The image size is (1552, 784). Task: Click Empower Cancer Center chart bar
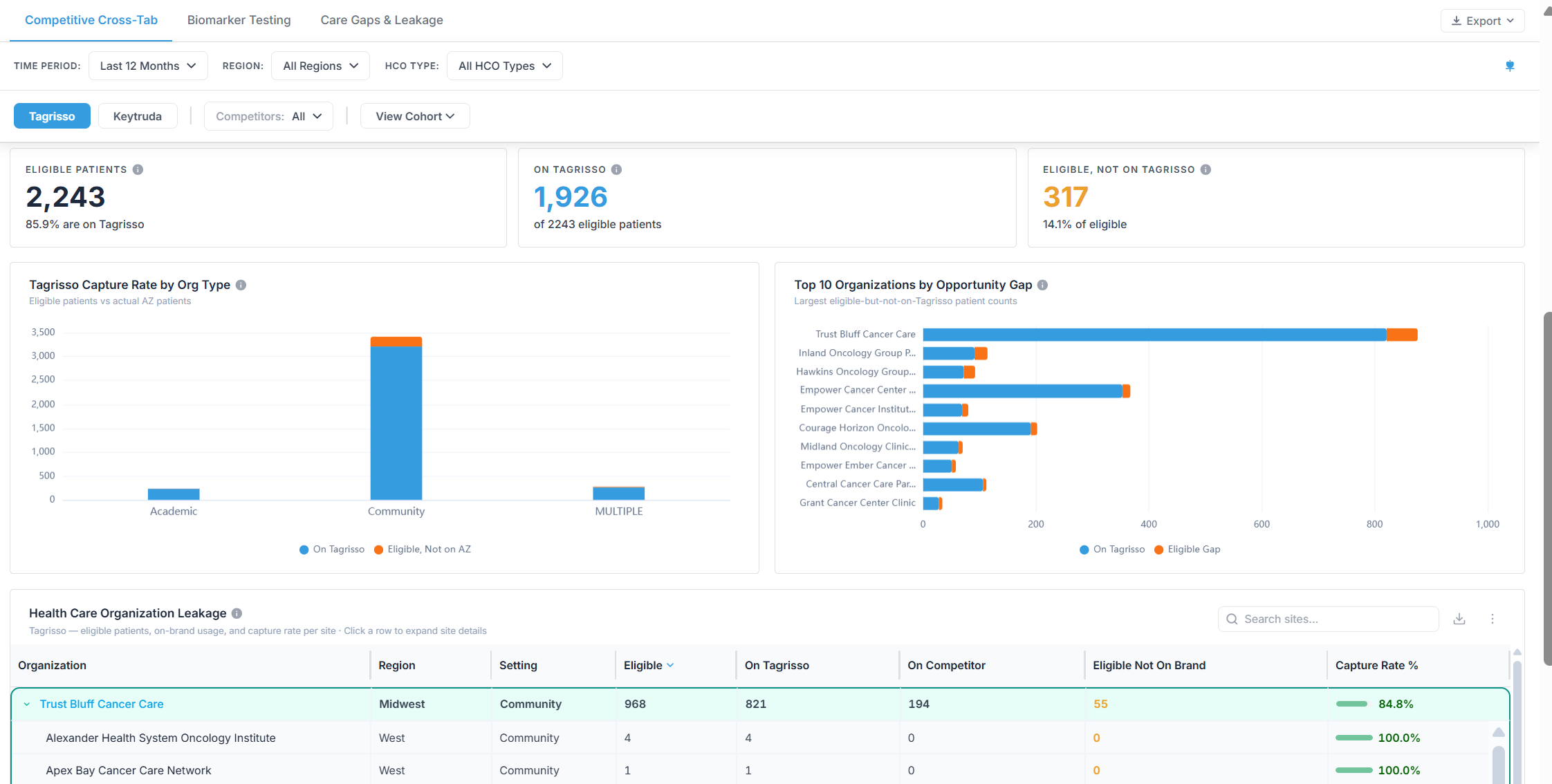tap(1026, 391)
